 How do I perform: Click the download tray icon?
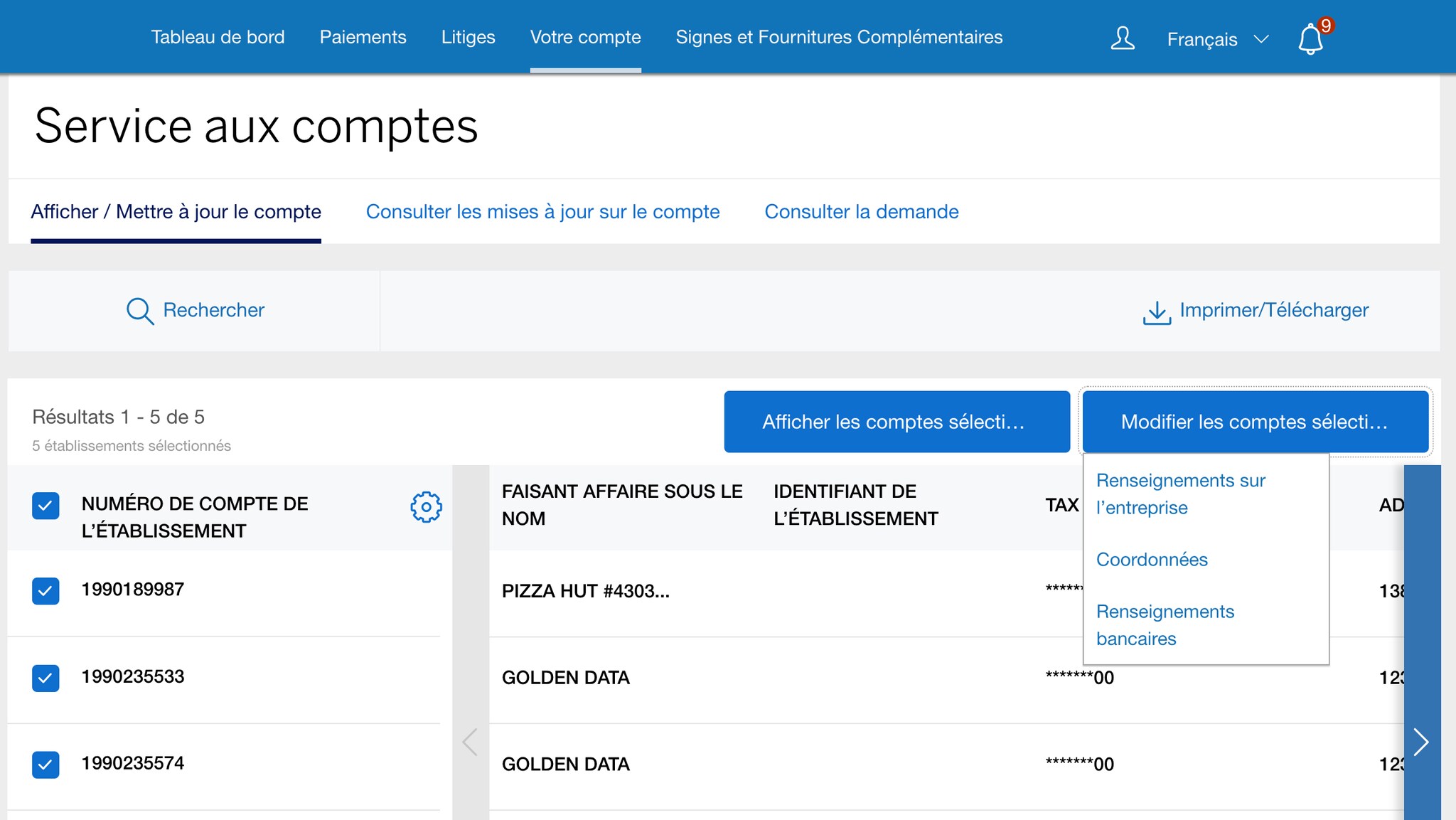coord(1157,312)
